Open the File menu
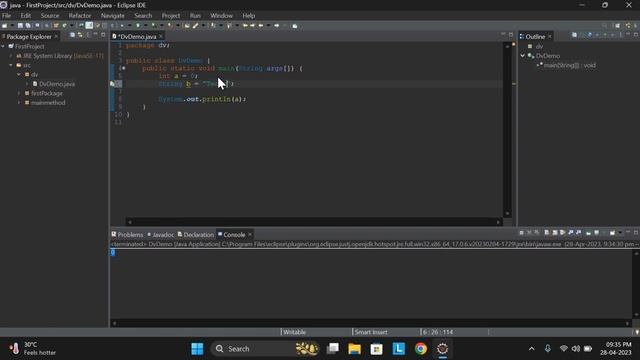 coord(7,16)
